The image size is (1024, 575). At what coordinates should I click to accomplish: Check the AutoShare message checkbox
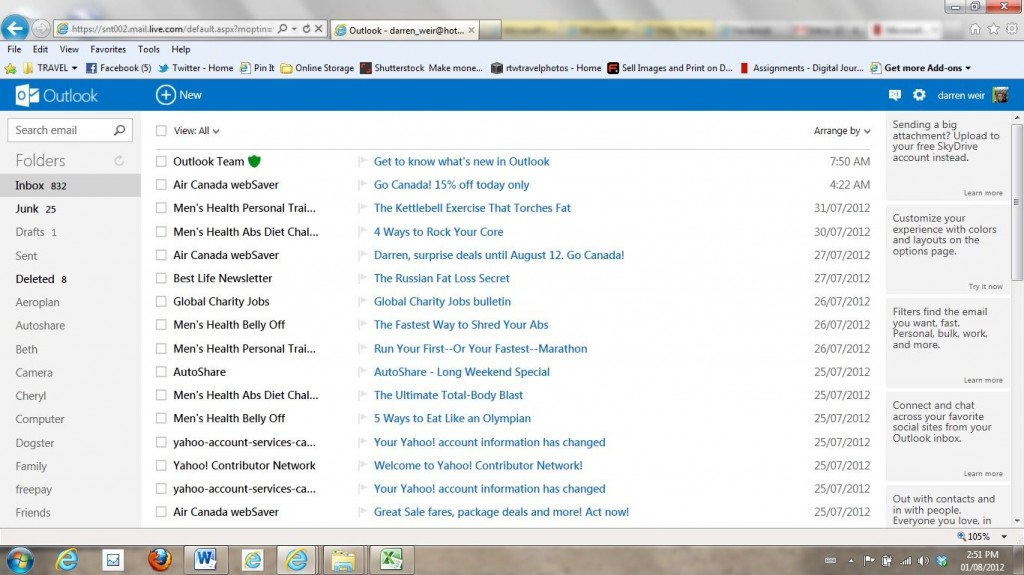click(161, 372)
